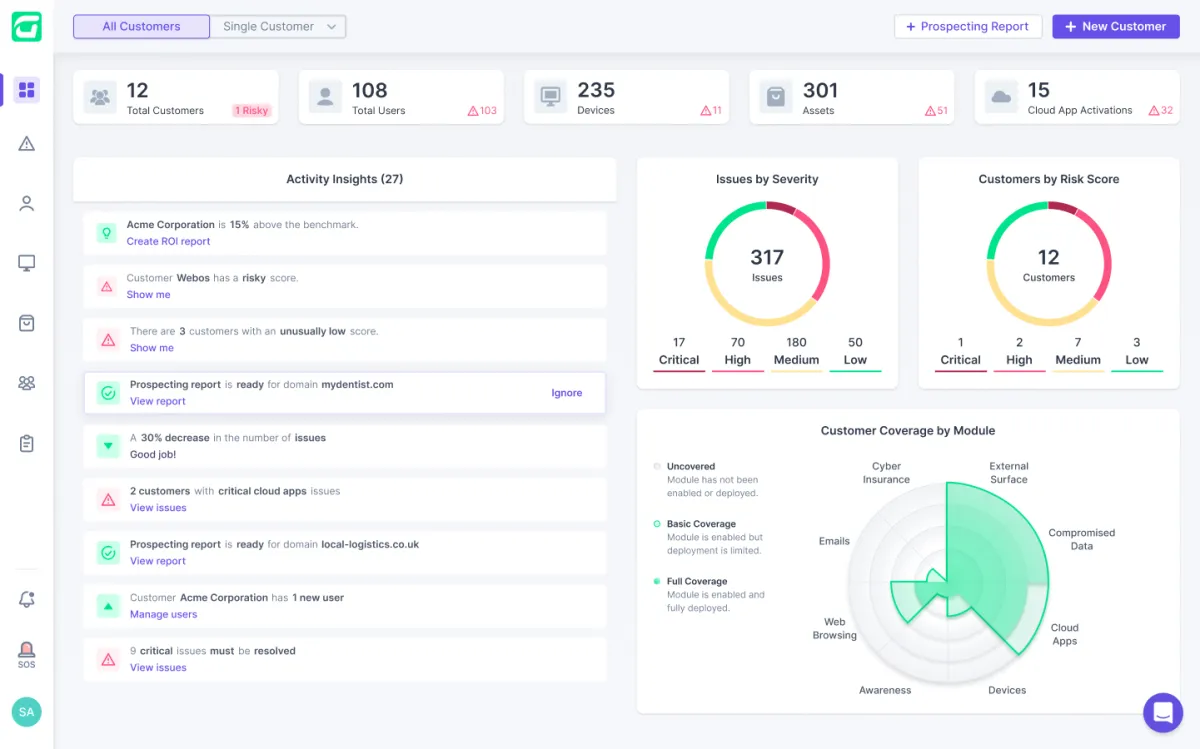This screenshot has height=749, width=1200.
Task: Select Medium tab under Issues by Severity
Action: (x=797, y=352)
